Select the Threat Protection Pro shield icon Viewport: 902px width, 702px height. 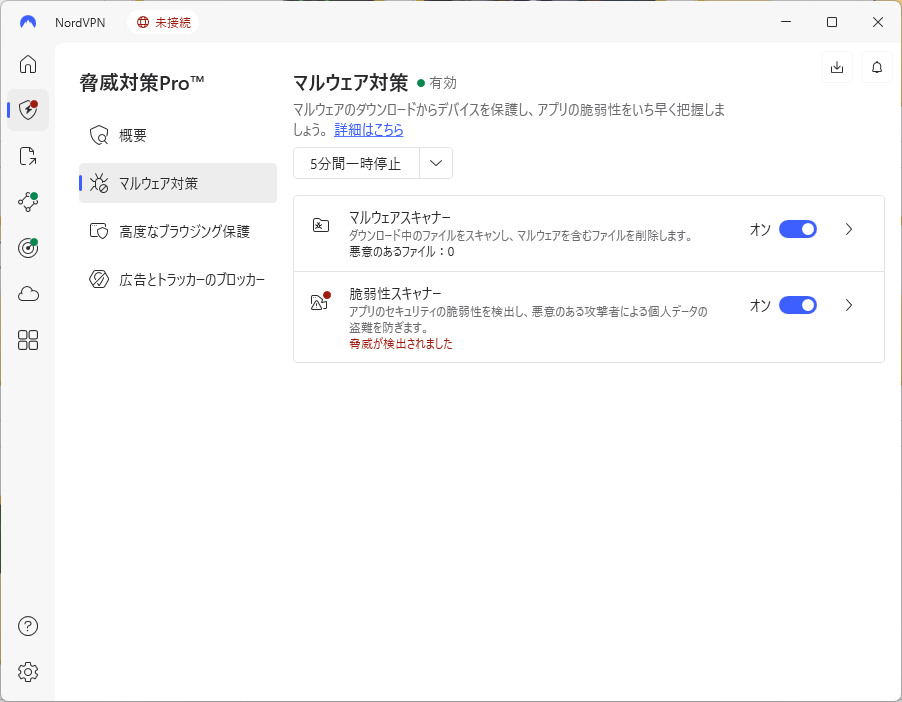[x=27, y=110]
